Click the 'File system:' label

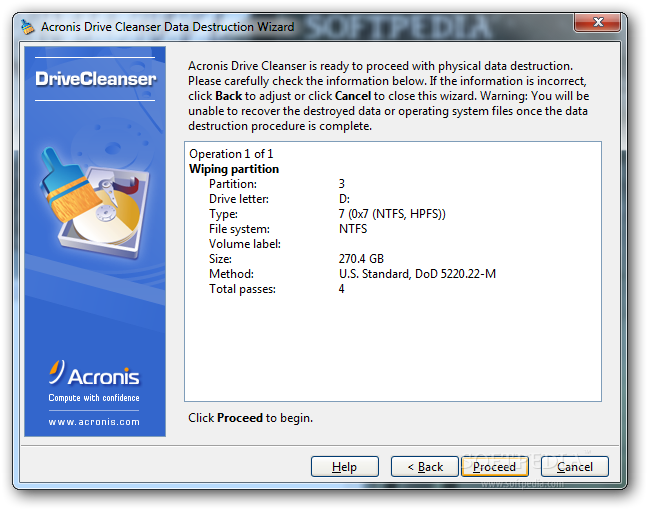239,229
